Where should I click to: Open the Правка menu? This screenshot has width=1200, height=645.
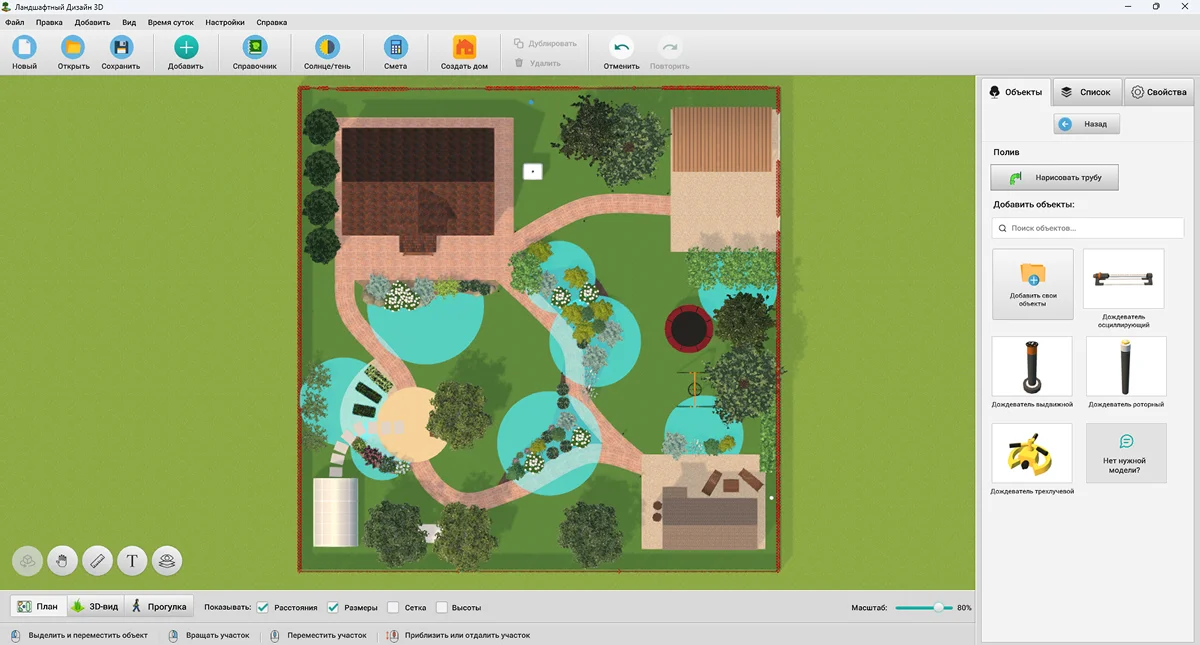coord(49,22)
